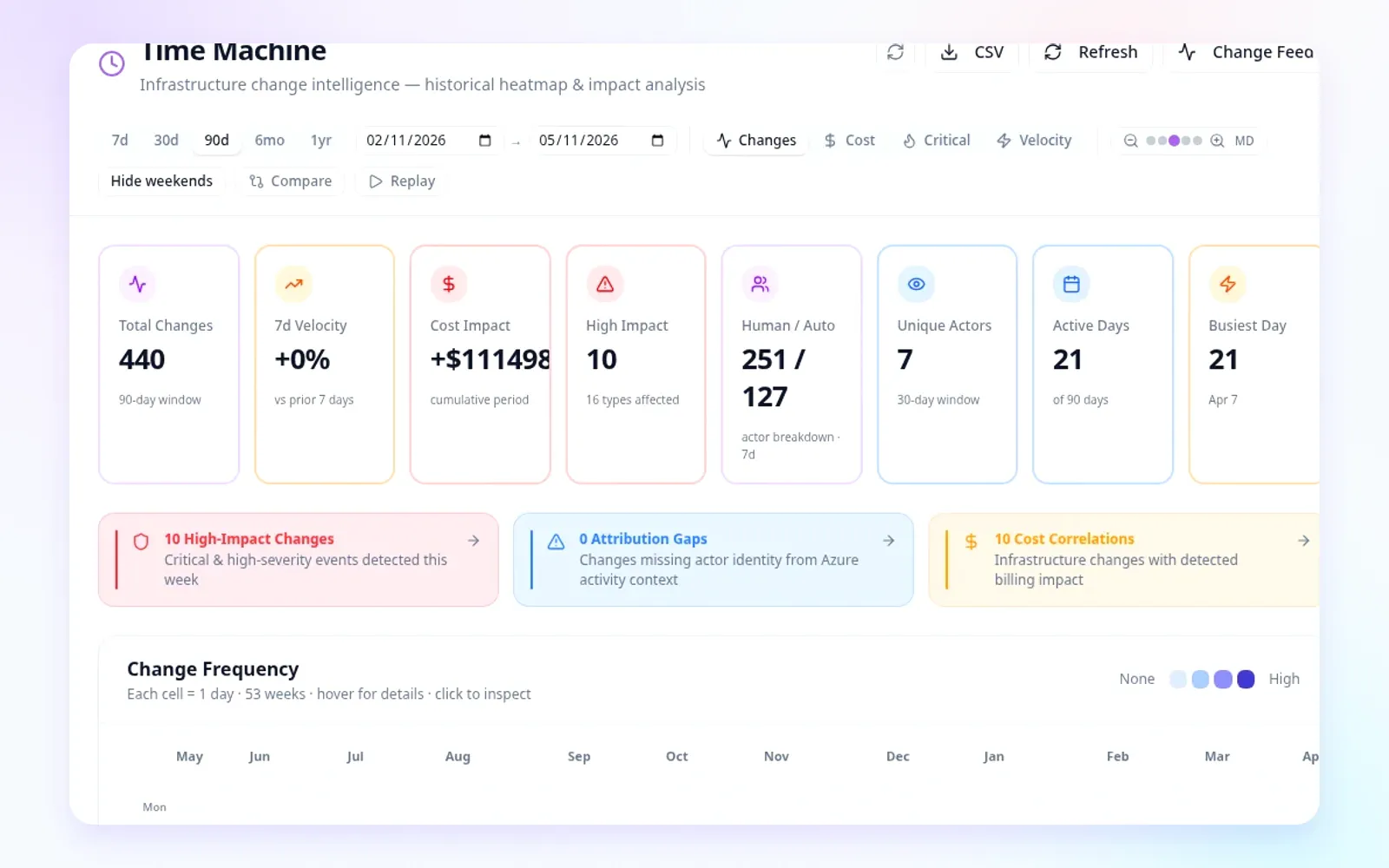The image size is (1389, 868).
Task: Expand 10 High-Impact Changes arrow
Action: [473, 541]
